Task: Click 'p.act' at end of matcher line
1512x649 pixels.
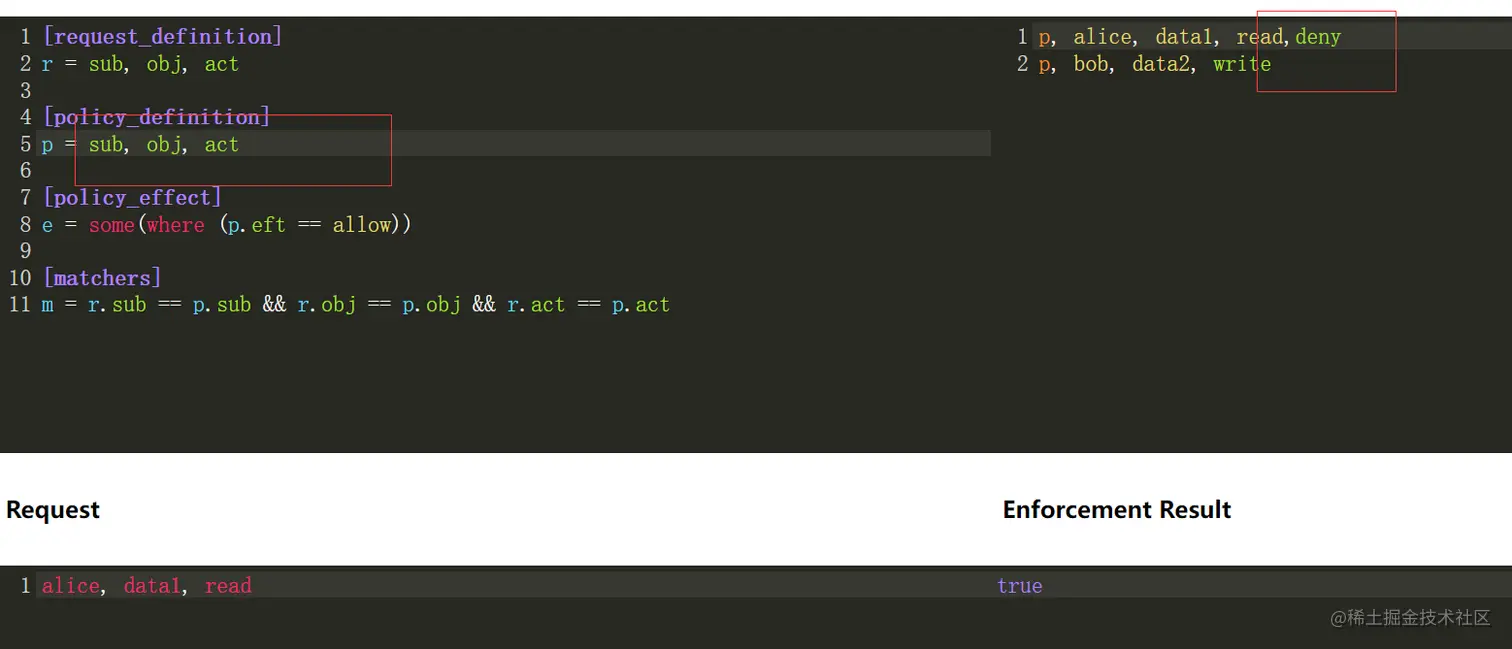Action: pos(641,304)
